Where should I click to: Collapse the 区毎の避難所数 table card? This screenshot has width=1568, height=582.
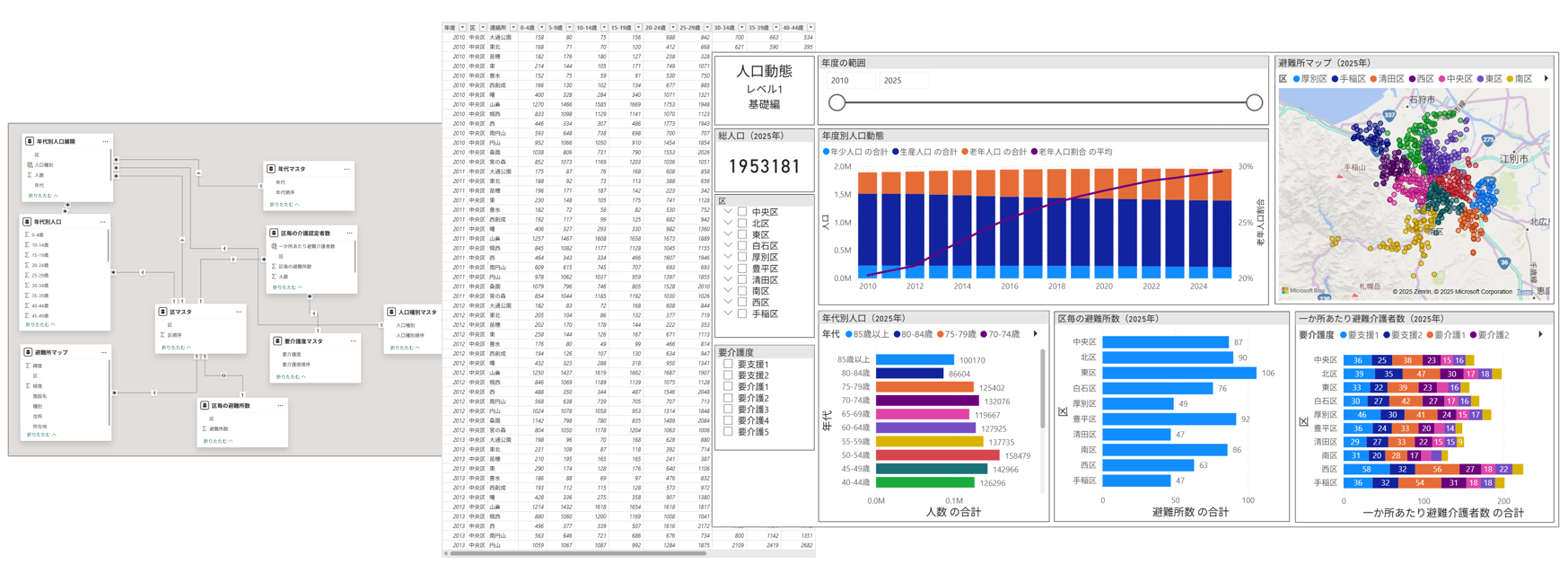pyautogui.click(x=218, y=441)
